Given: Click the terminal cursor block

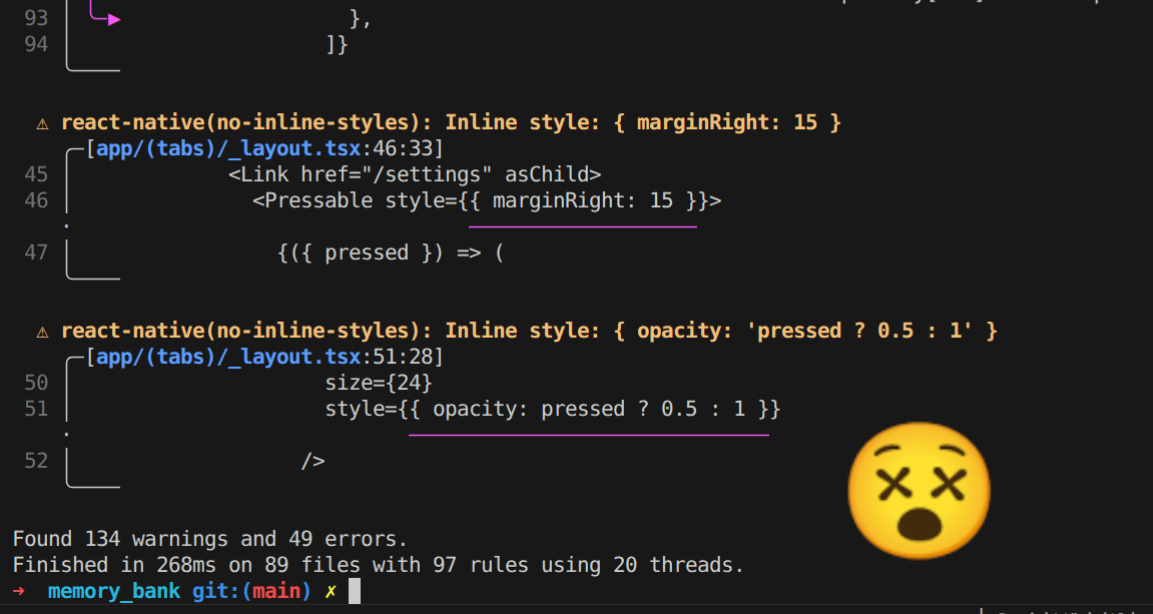Looking at the screenshot, I should tap(354, 591).
